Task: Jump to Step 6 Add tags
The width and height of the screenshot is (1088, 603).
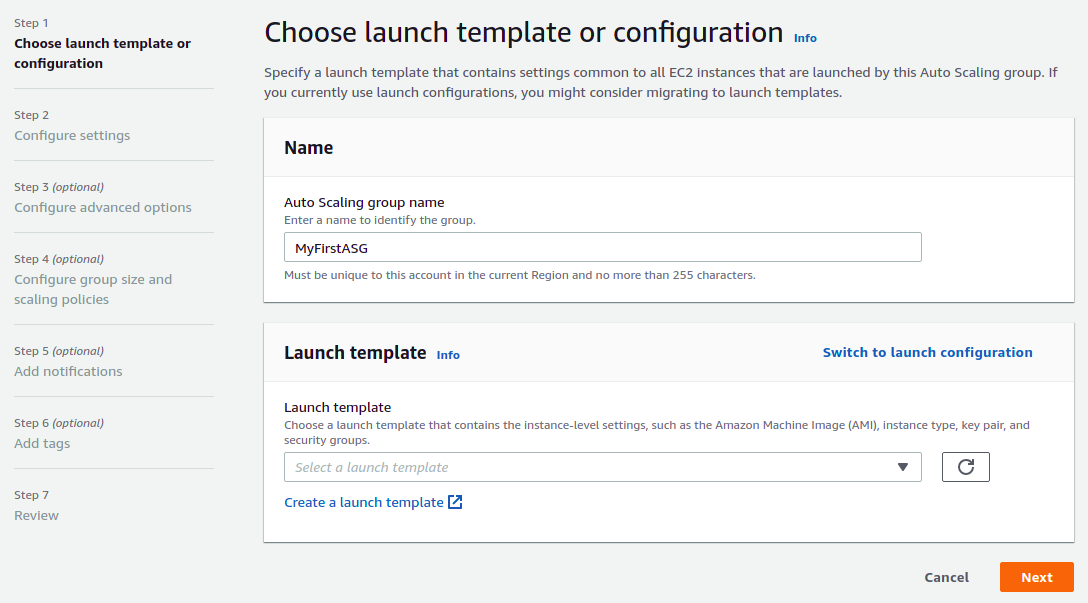Action: [42, 443]
